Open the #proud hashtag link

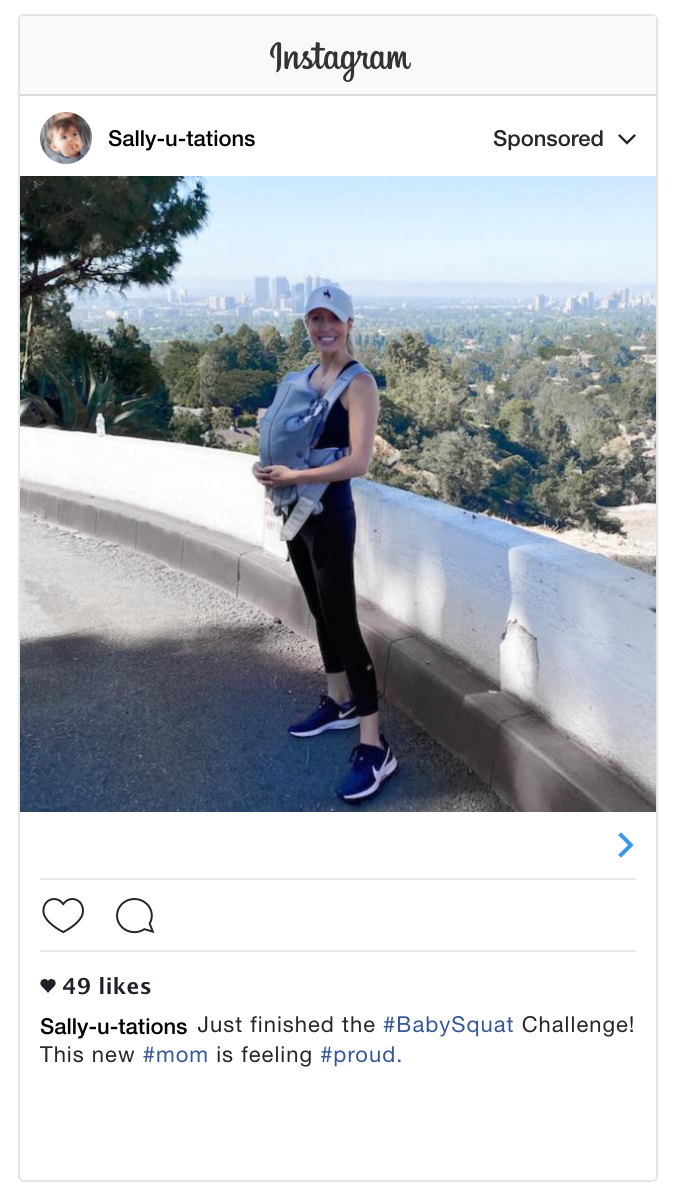click(x=361, y=1055)
